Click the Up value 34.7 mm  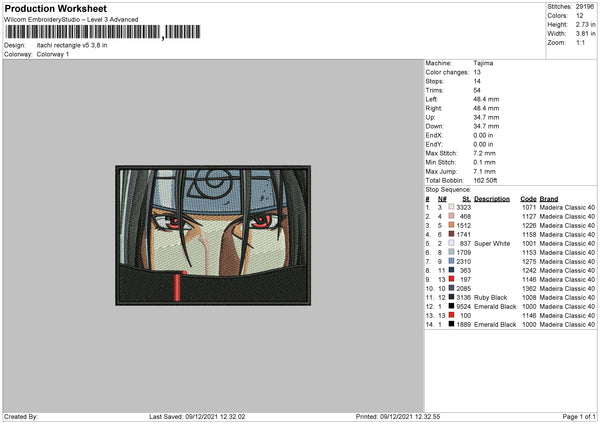click(486, 117)
